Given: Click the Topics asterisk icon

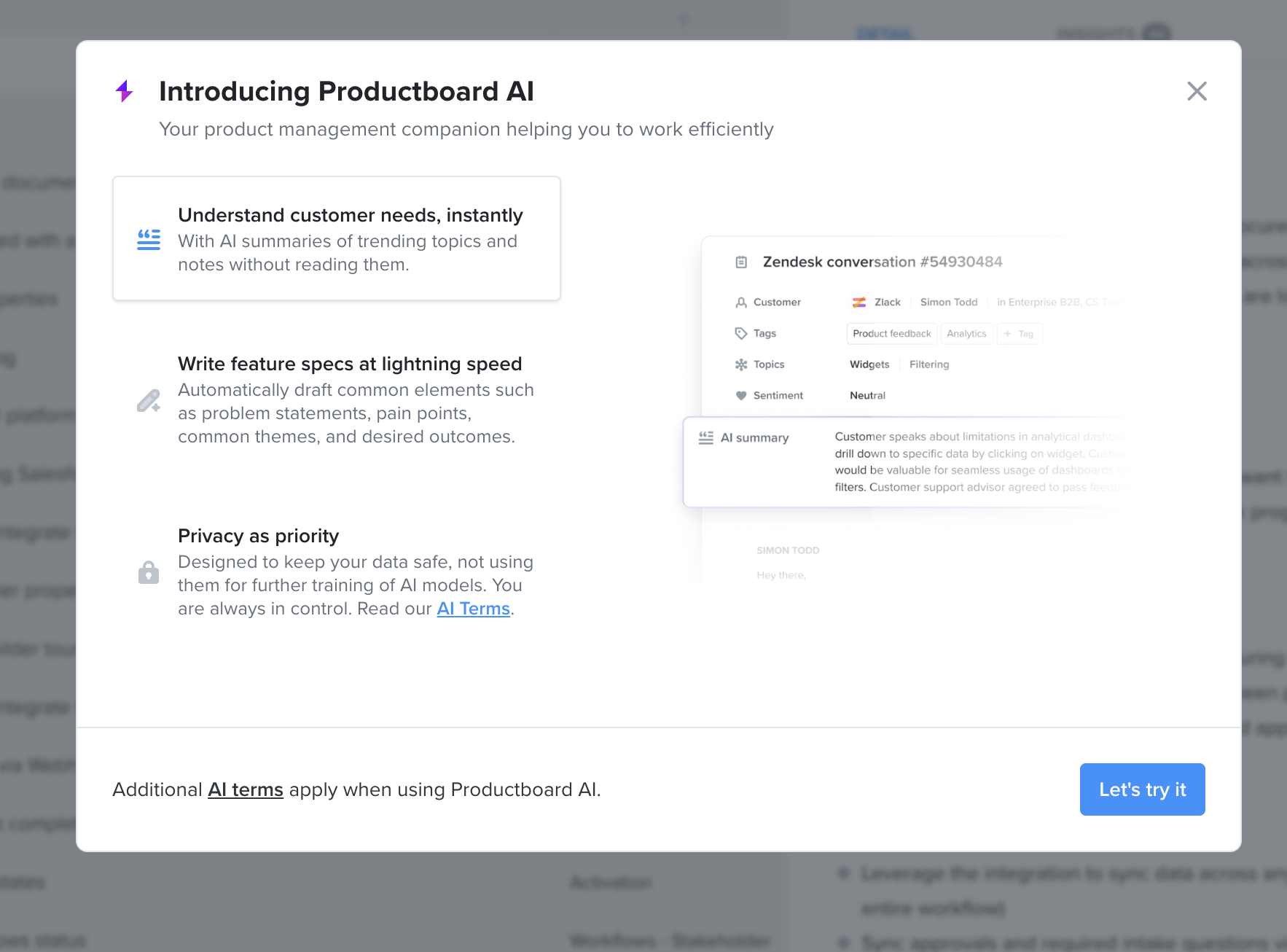Looking at the screenshot, I should [x=741, y=364].
